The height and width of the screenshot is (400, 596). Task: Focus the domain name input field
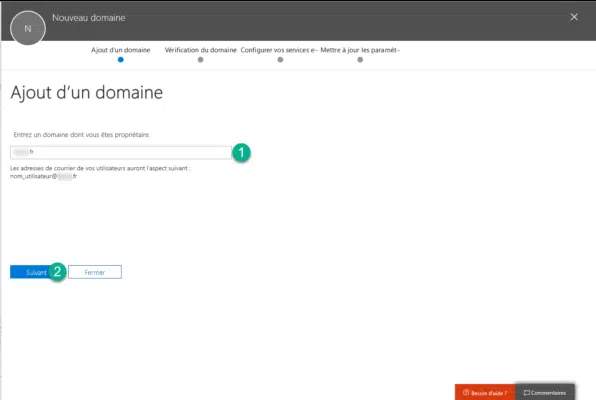click(x=121, y=152)
